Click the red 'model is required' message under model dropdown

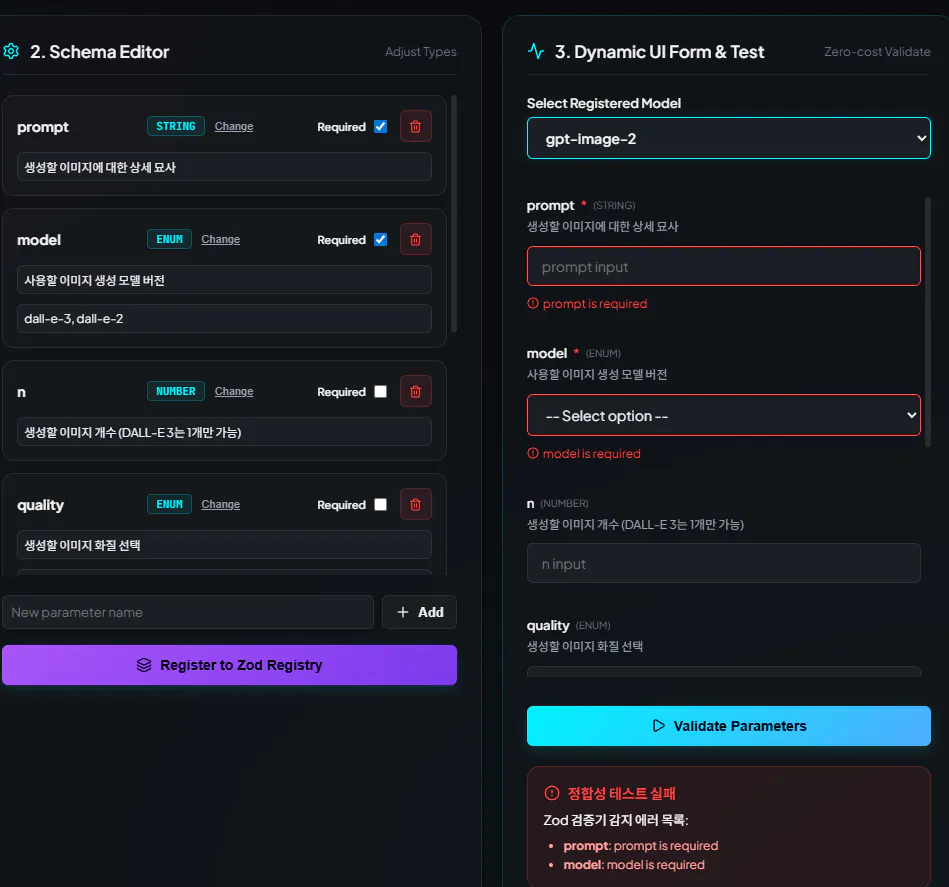pos(591,454)
